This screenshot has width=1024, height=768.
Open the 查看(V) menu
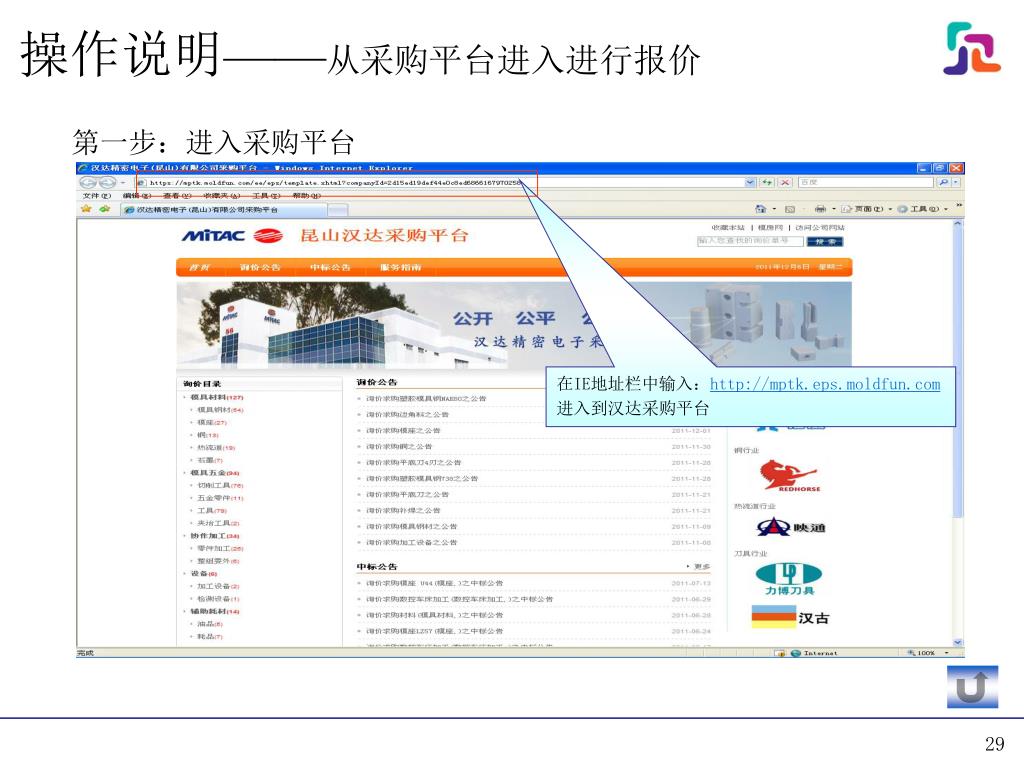[x=177, y=195]
